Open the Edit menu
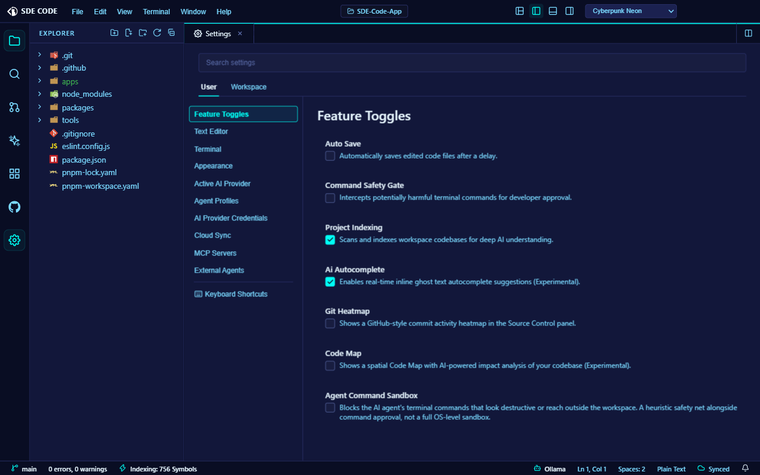The width and height of the screenshot is (760, 475). pyautogui.click(x=100, y=12)
